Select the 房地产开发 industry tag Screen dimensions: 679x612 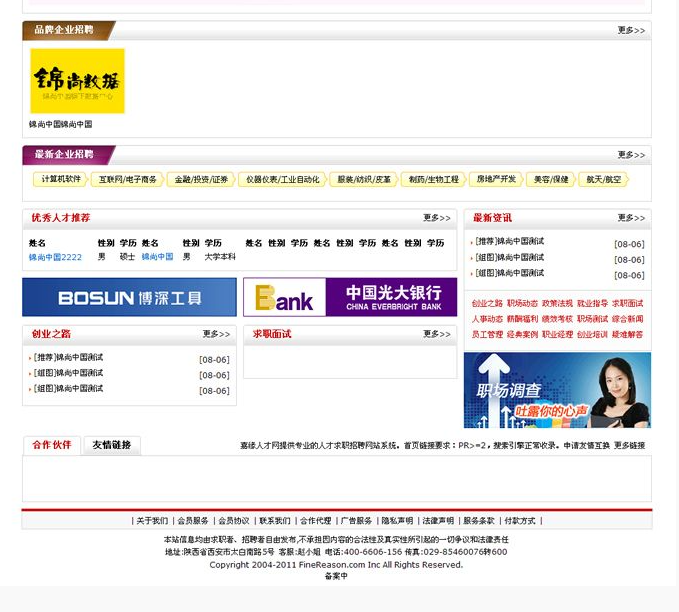[x=496, y=179]
